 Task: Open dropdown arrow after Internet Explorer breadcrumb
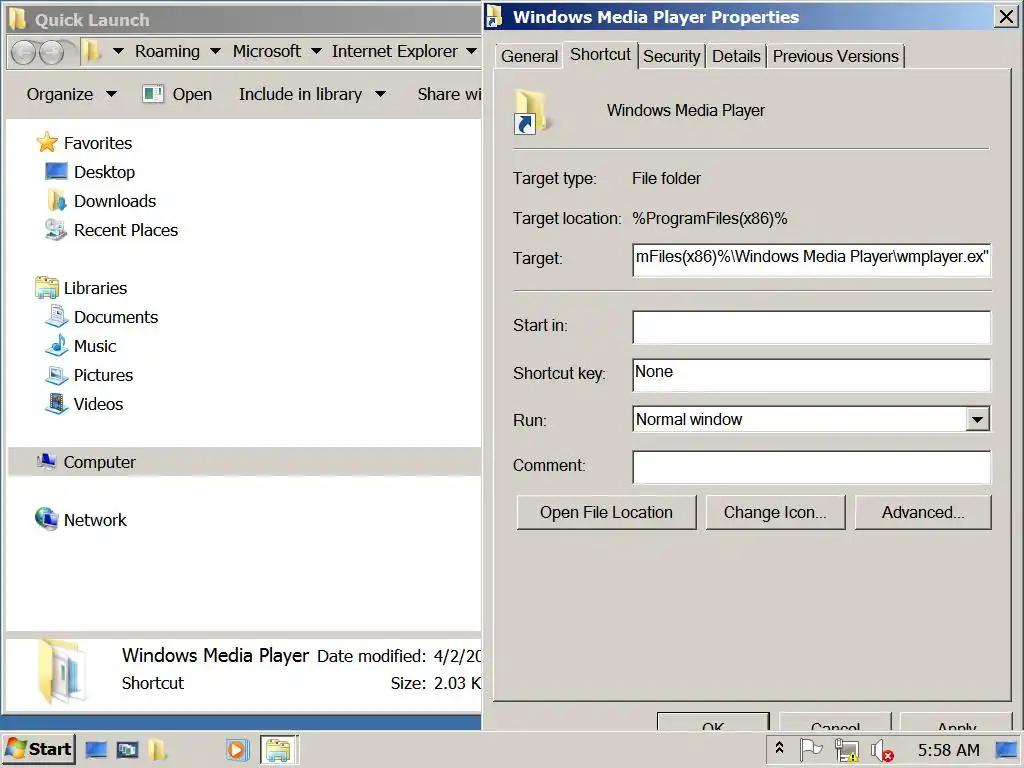pos(472,51)
